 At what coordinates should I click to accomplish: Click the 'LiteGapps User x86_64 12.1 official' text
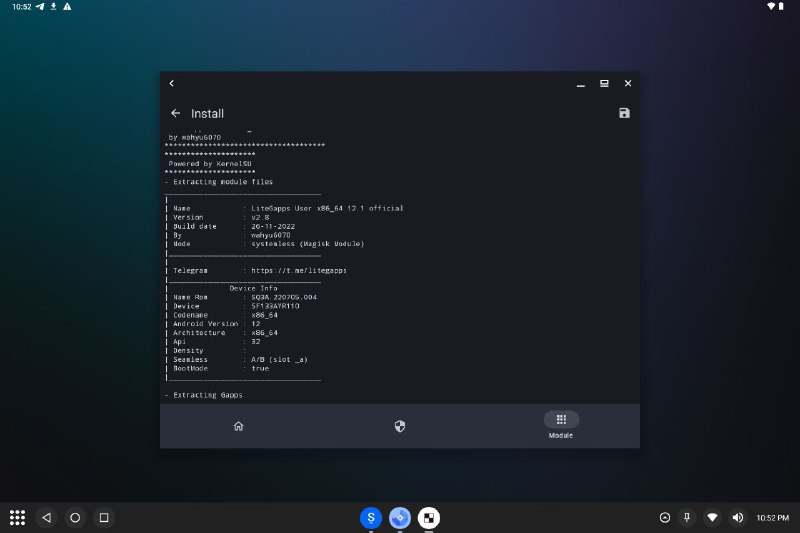(327, 208)
